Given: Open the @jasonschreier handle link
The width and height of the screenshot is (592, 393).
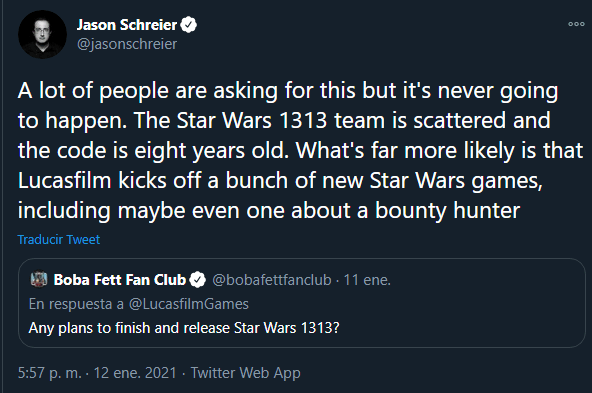Looking at the screenshot, I should 127,44.
